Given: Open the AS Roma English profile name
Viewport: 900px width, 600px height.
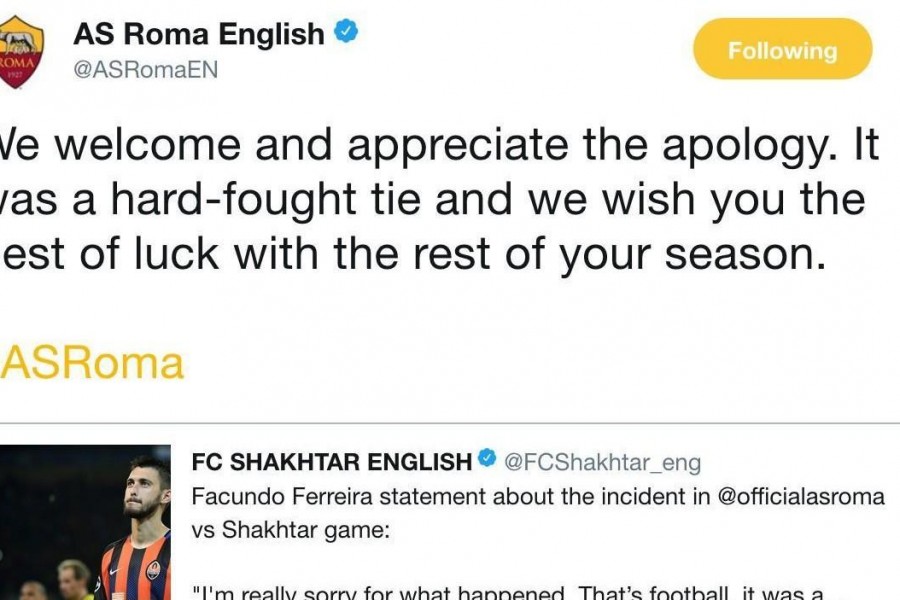Looking at the screenshot, I should tap(199, 34).
